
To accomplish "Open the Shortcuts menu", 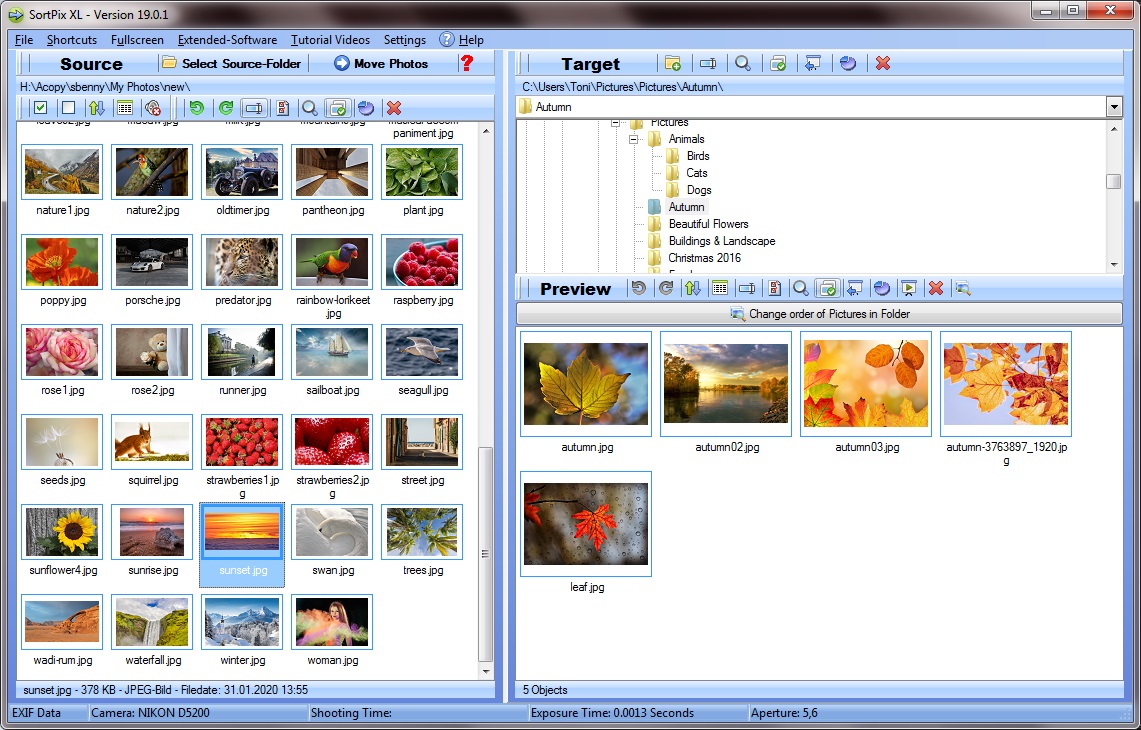I will (71, 40).
